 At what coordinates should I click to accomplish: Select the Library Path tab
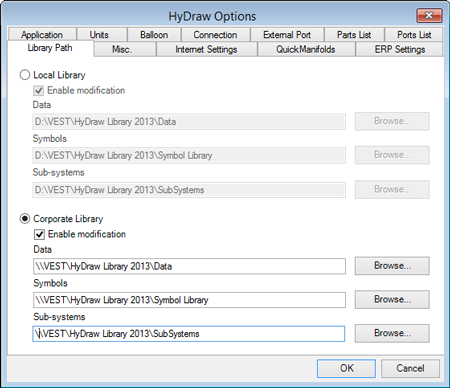coord(50,48)
